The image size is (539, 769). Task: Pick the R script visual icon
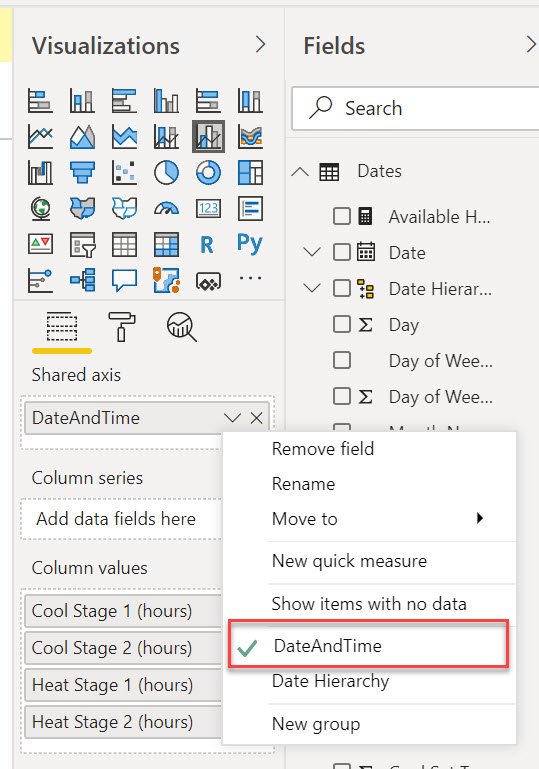(x=207, y=244)
